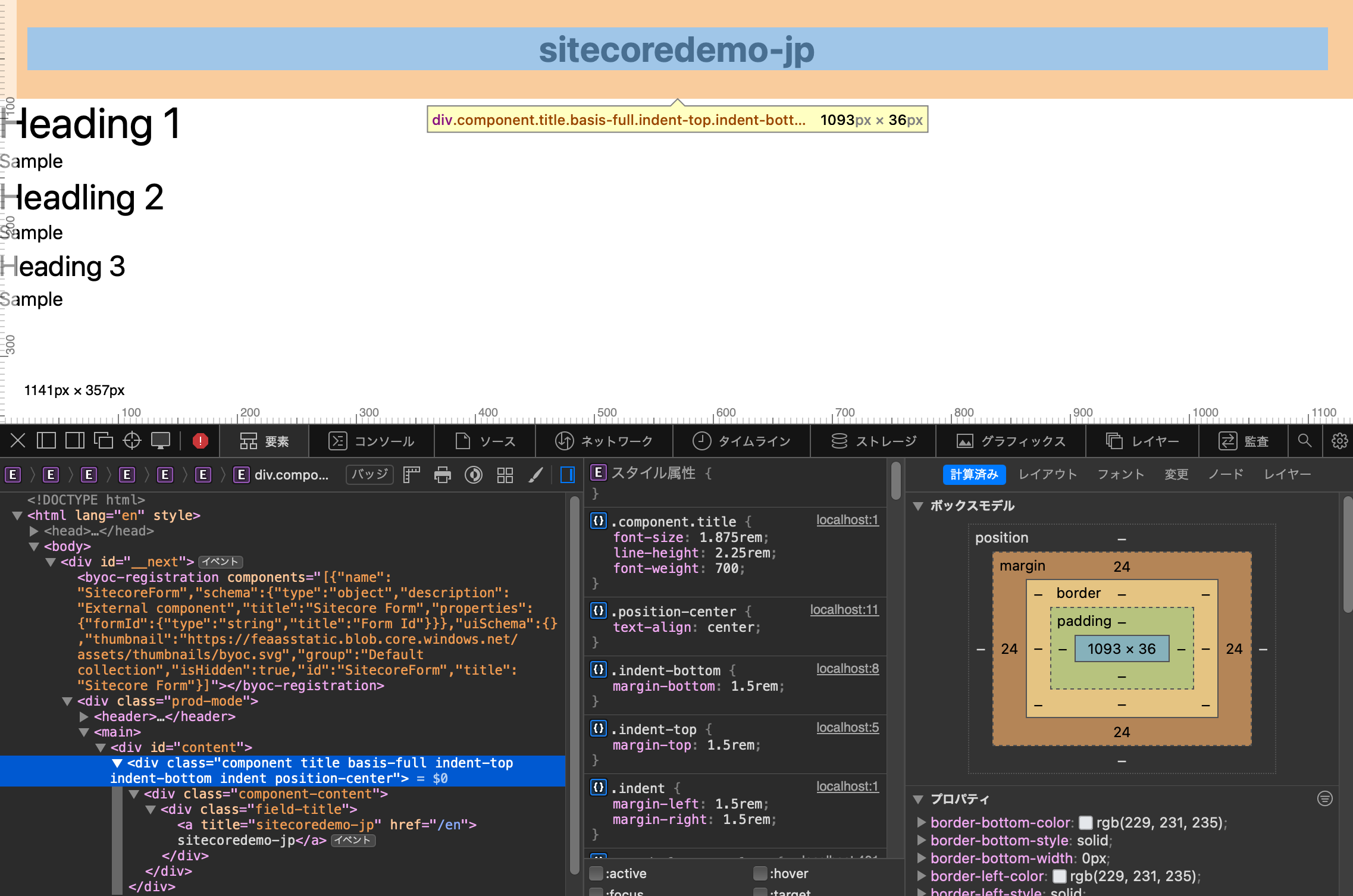1353x896 pixels.
Task: Click the sitecoredemo-jp page title link
Action: [677, 49]
